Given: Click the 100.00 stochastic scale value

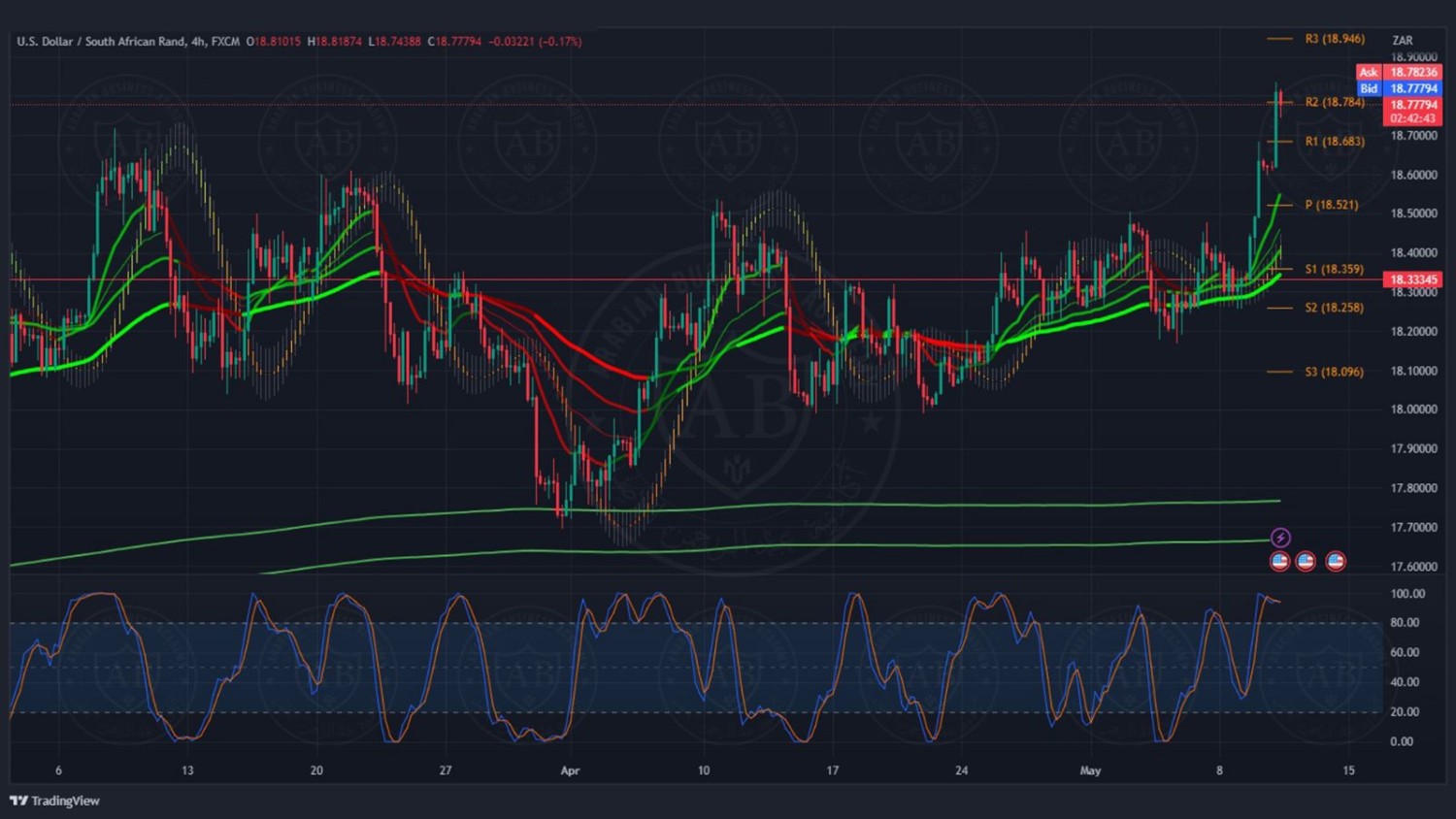Looking at the screenshot, I should [1407, 594].
